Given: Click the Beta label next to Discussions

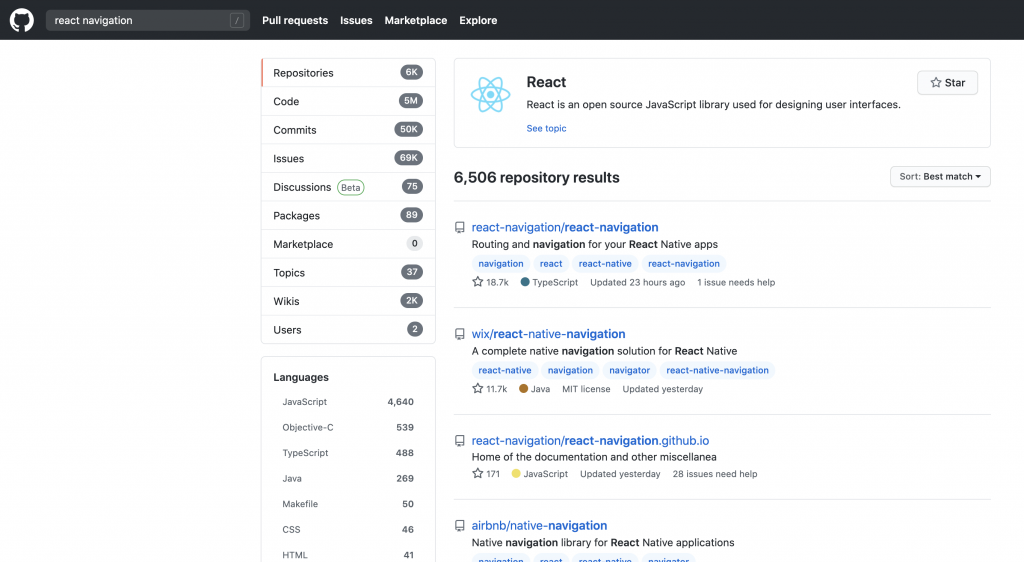Looking at the screenshot, I should [x=351, y=187].
